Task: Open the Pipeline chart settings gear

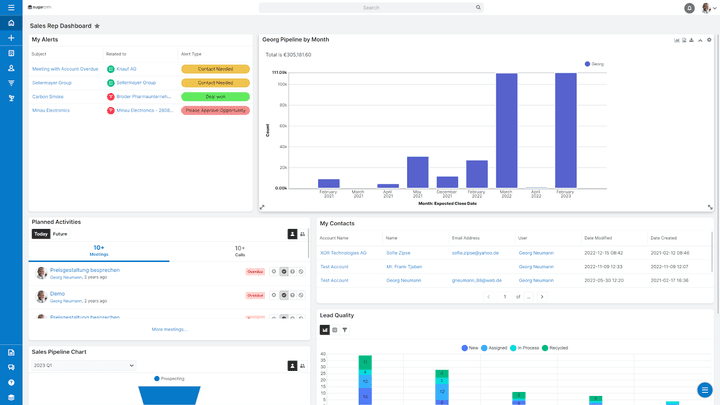Action: [x=709, y=40]
